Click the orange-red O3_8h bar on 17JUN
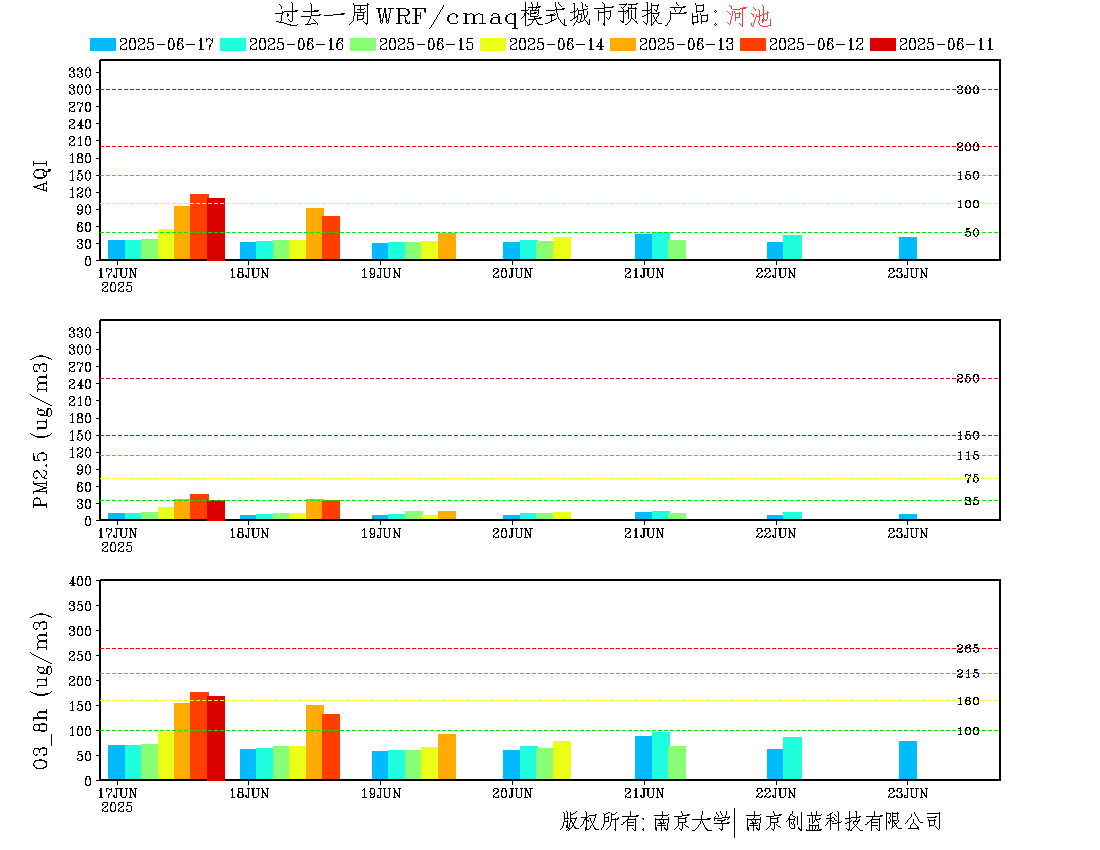Screen dimensions: 1100x850 199,736
